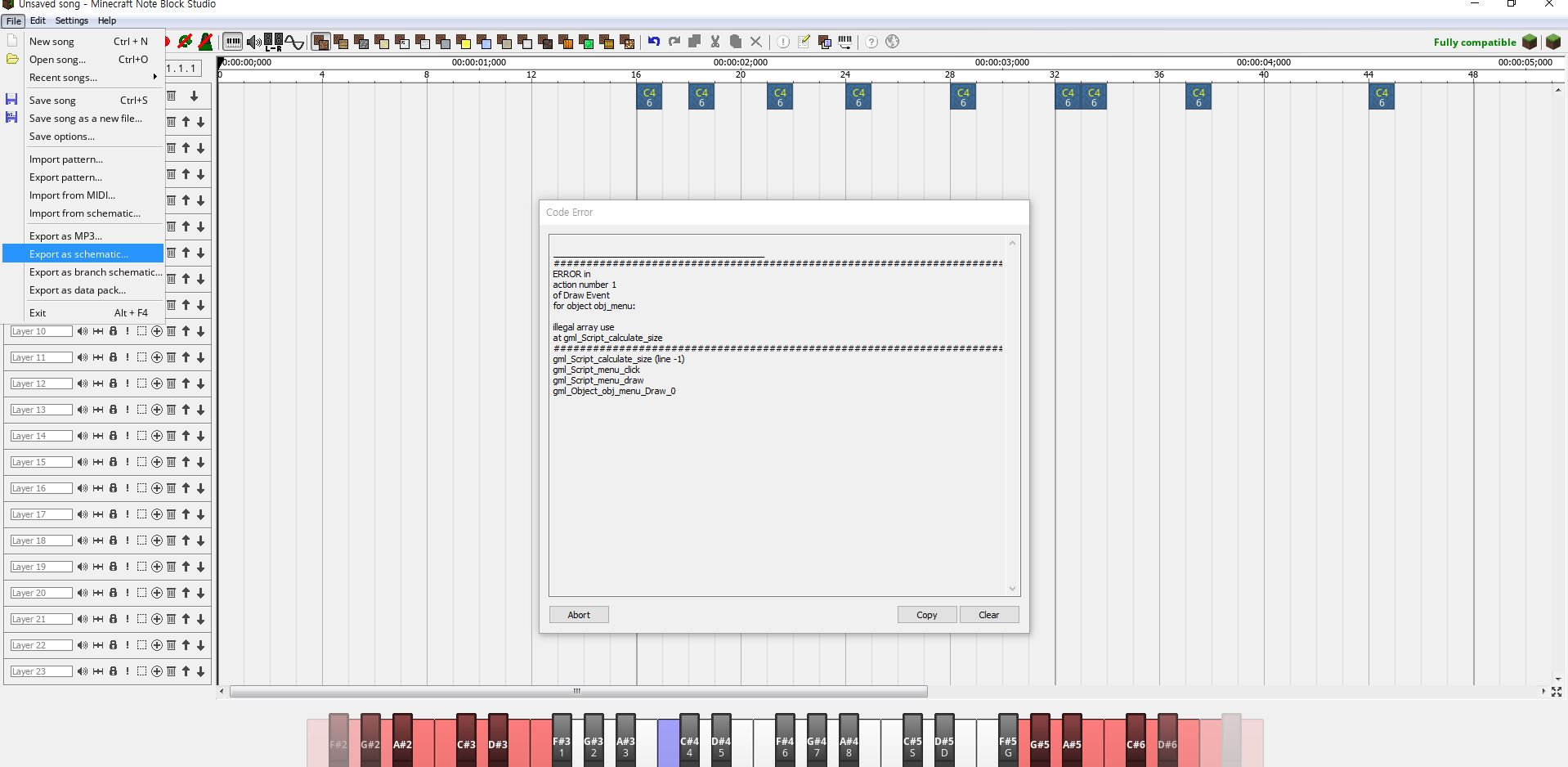
Task: Copy the error text via Copy button
Action: point(926,614)
